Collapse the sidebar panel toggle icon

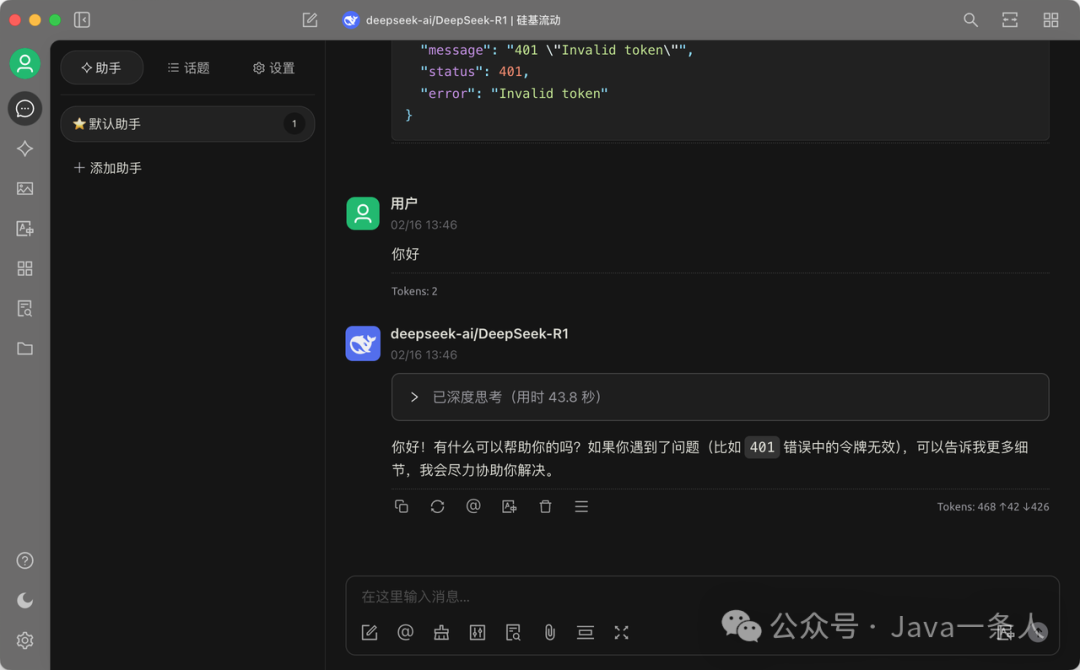(82, 20)
